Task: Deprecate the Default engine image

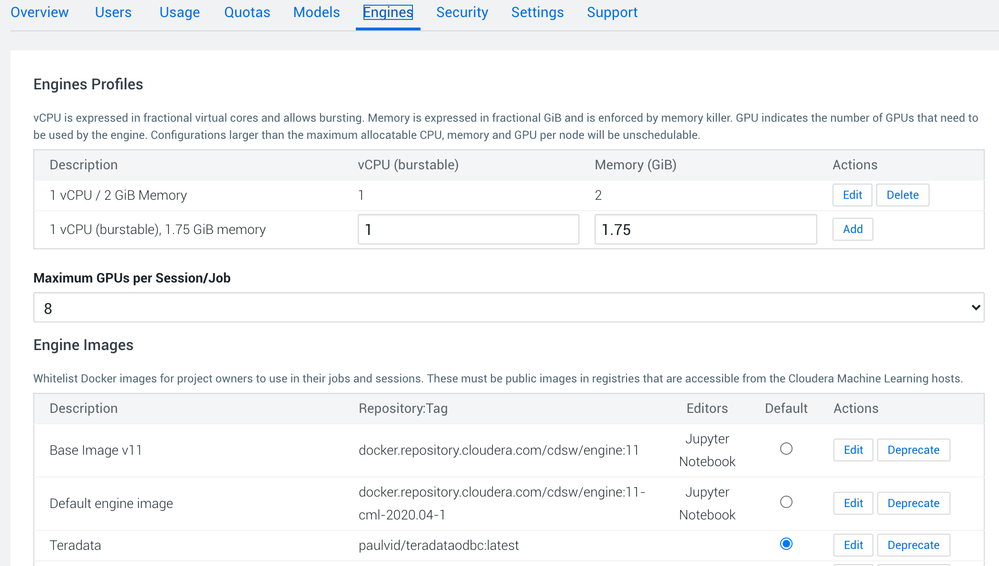Action: 913,503
